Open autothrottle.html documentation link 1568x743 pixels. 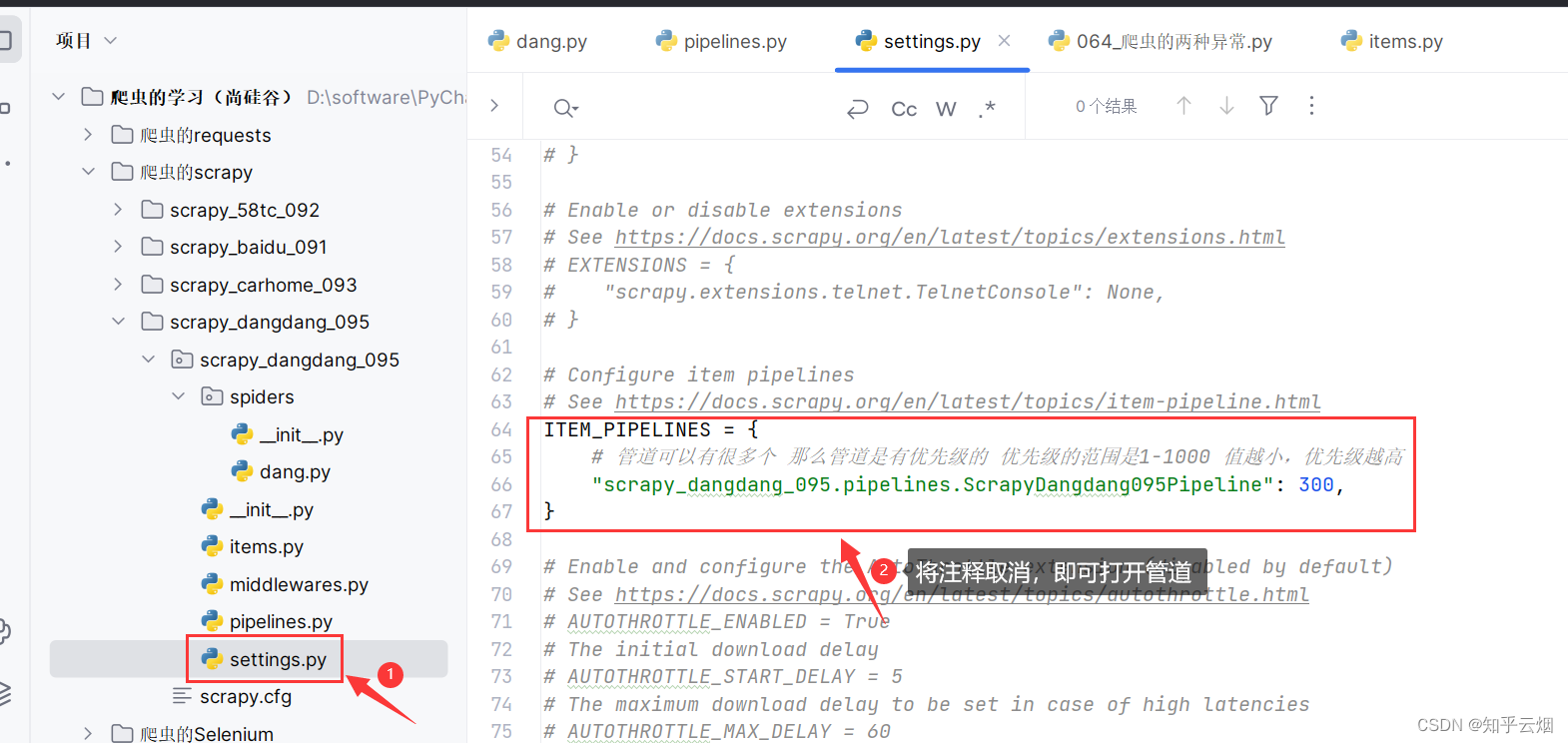[x=962, y=594]
